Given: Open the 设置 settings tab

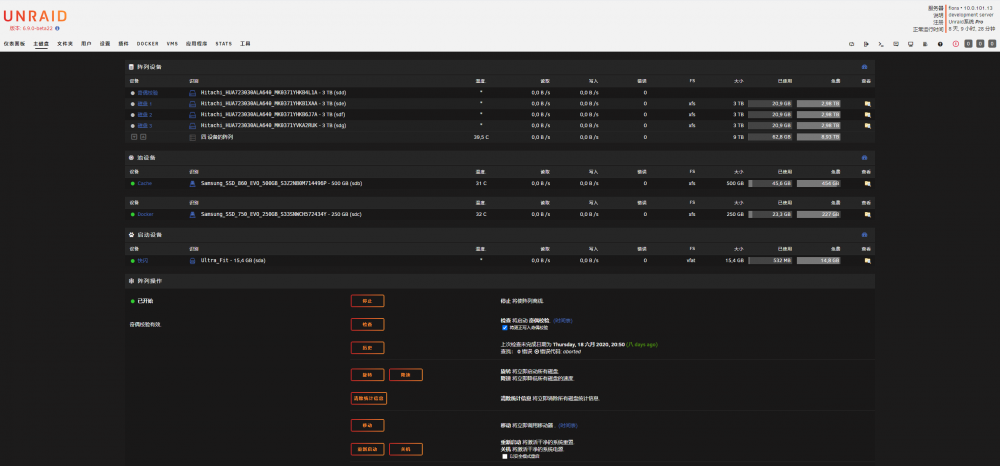Looking at the screenshot, I should click(105, 44).
